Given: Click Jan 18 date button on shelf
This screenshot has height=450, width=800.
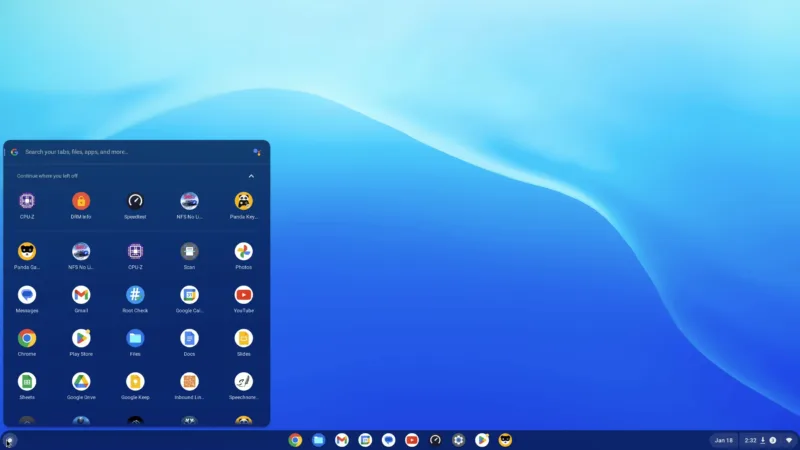Looking at the screenshot, I should pos(724,440).
